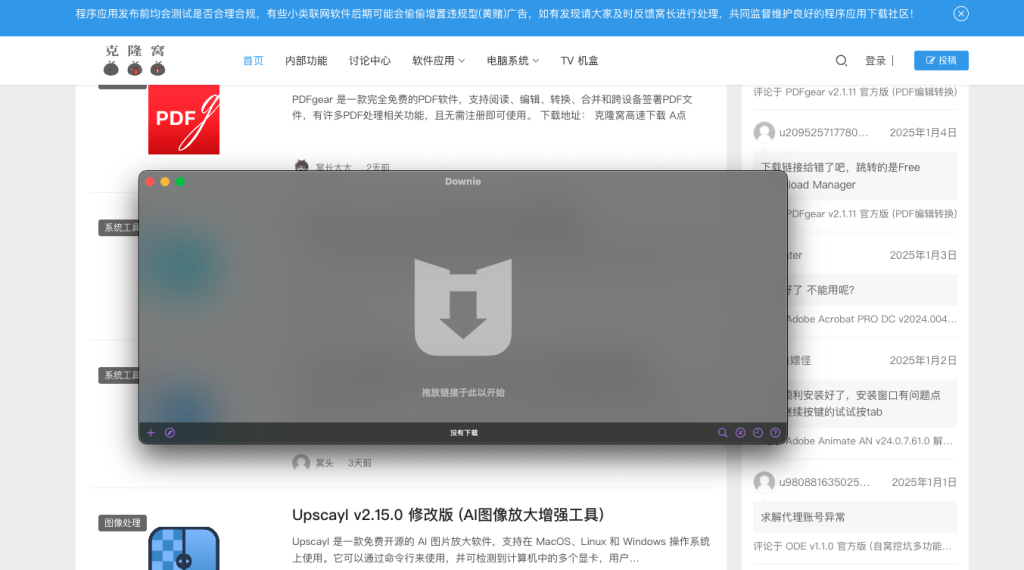Close the blue announcement banner
The image size is (1024, 570).
tap(961, 14)
